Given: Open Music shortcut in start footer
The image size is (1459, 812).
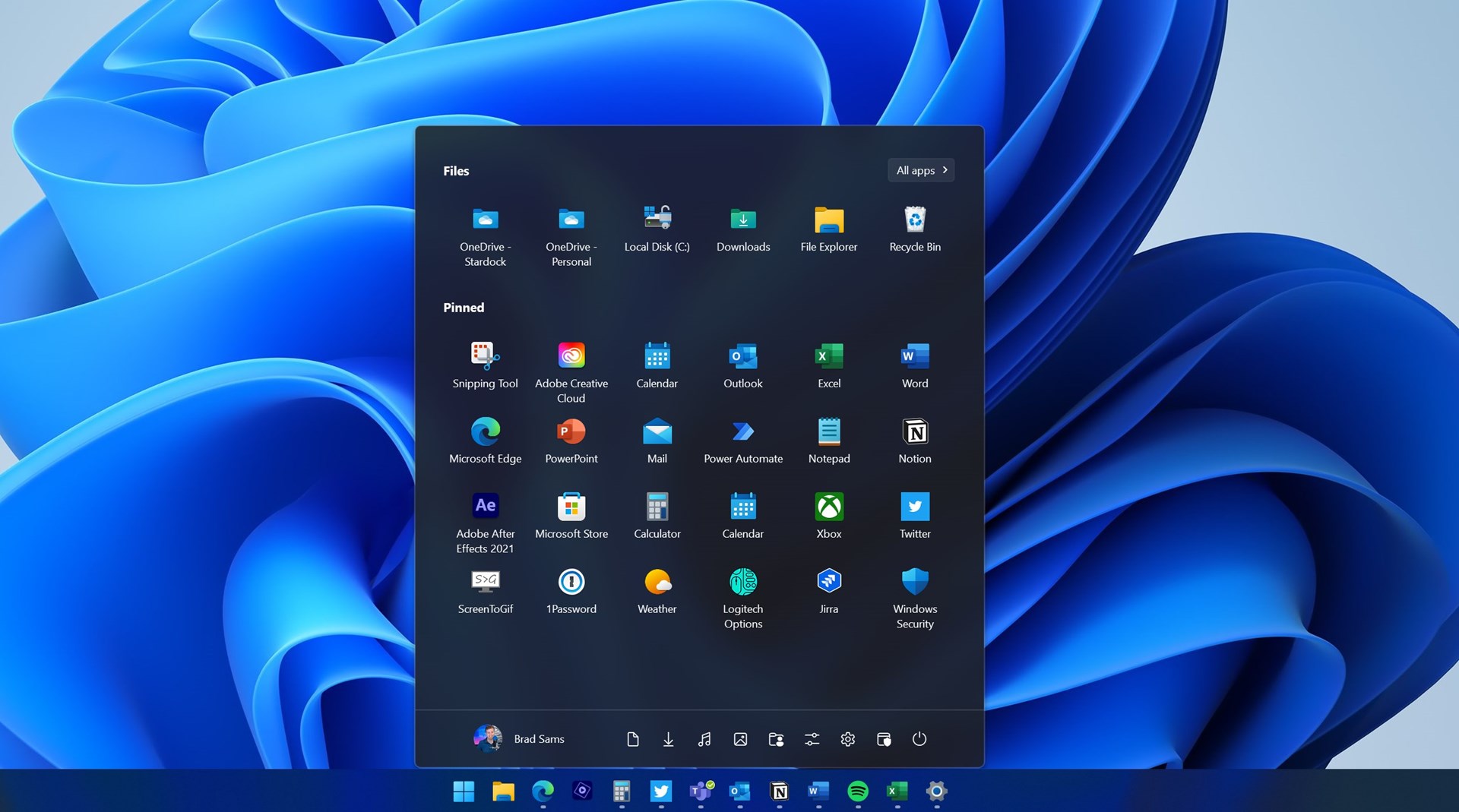Looking at the screenshot, I should [x=704, y=739].
